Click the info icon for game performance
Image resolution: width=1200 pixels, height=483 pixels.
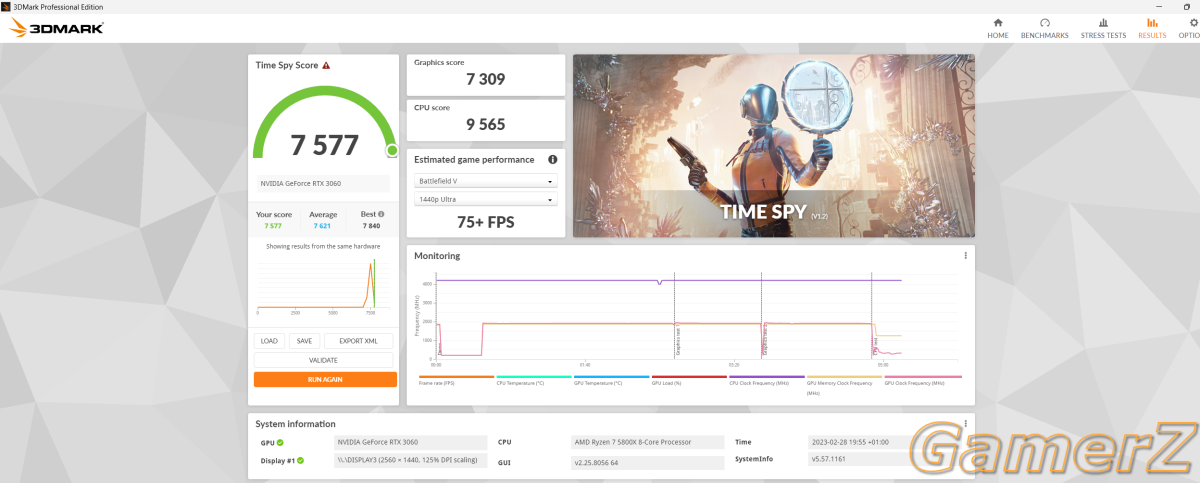click(552, 159)
